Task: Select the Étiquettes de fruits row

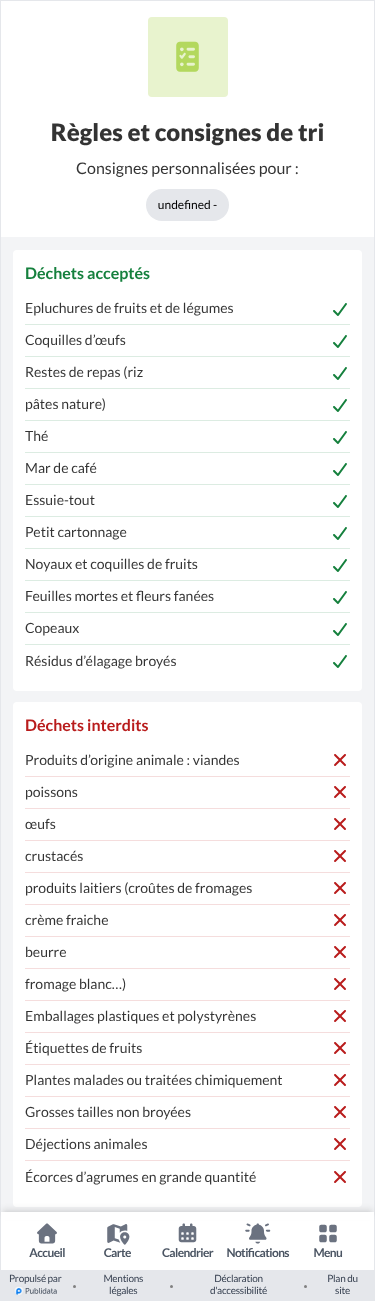Action: pos(187,1048)
